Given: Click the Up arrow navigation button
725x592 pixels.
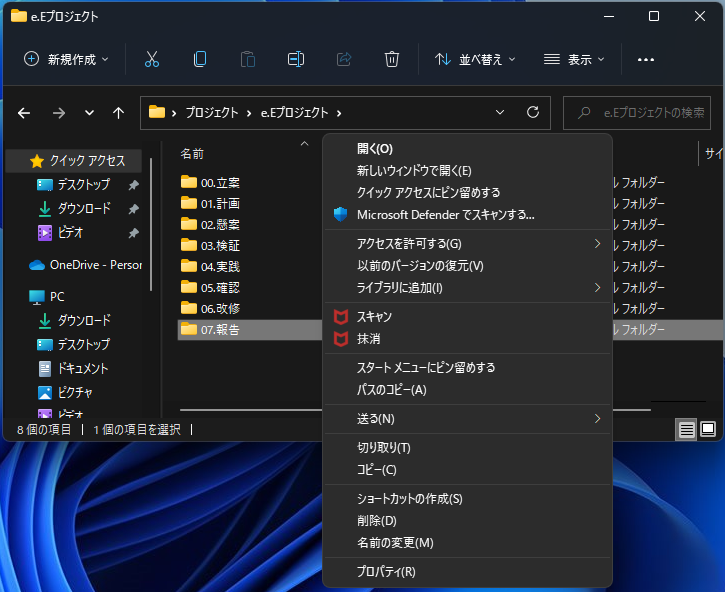Looking at the screenshot, I should [118, 113].
